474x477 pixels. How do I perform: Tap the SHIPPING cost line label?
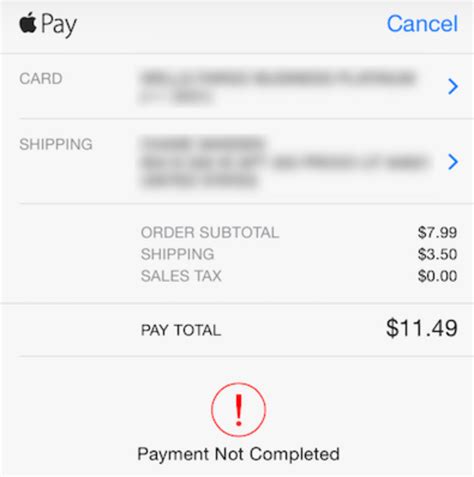[x=177, y=254]
